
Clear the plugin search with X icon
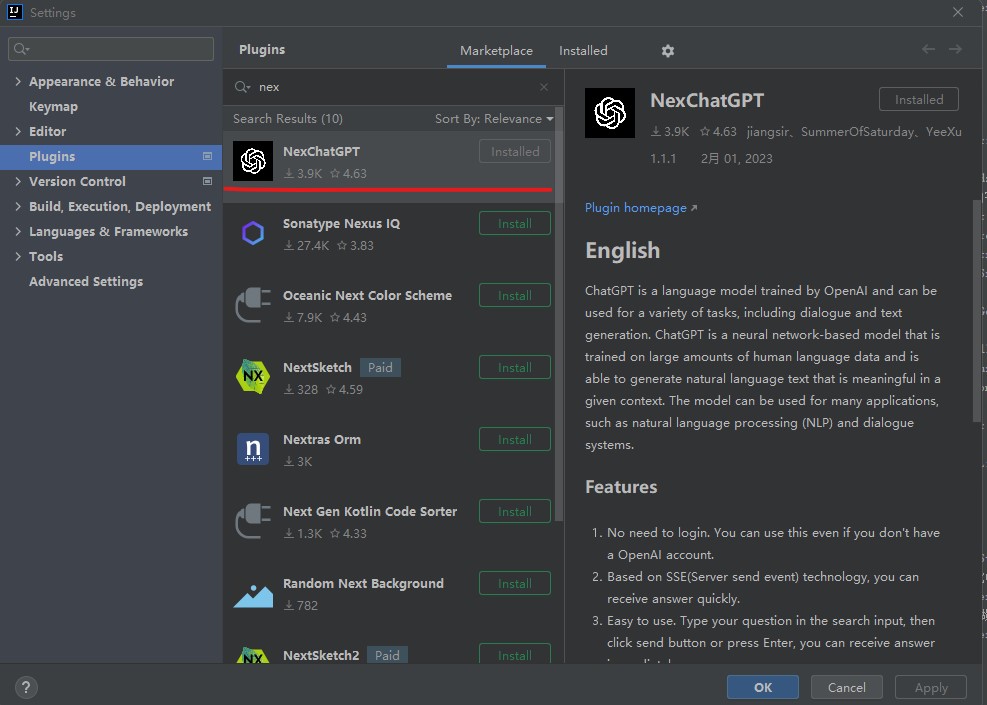point(544,87)
